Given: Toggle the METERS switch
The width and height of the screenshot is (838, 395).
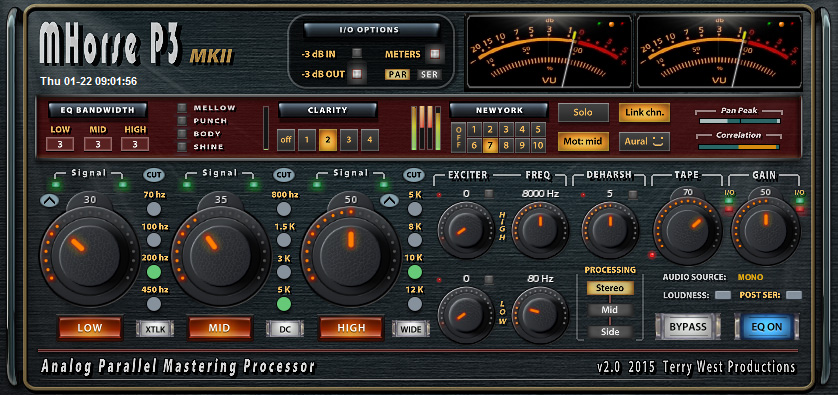Looking at the screenshot, I should tap(436, 53).
